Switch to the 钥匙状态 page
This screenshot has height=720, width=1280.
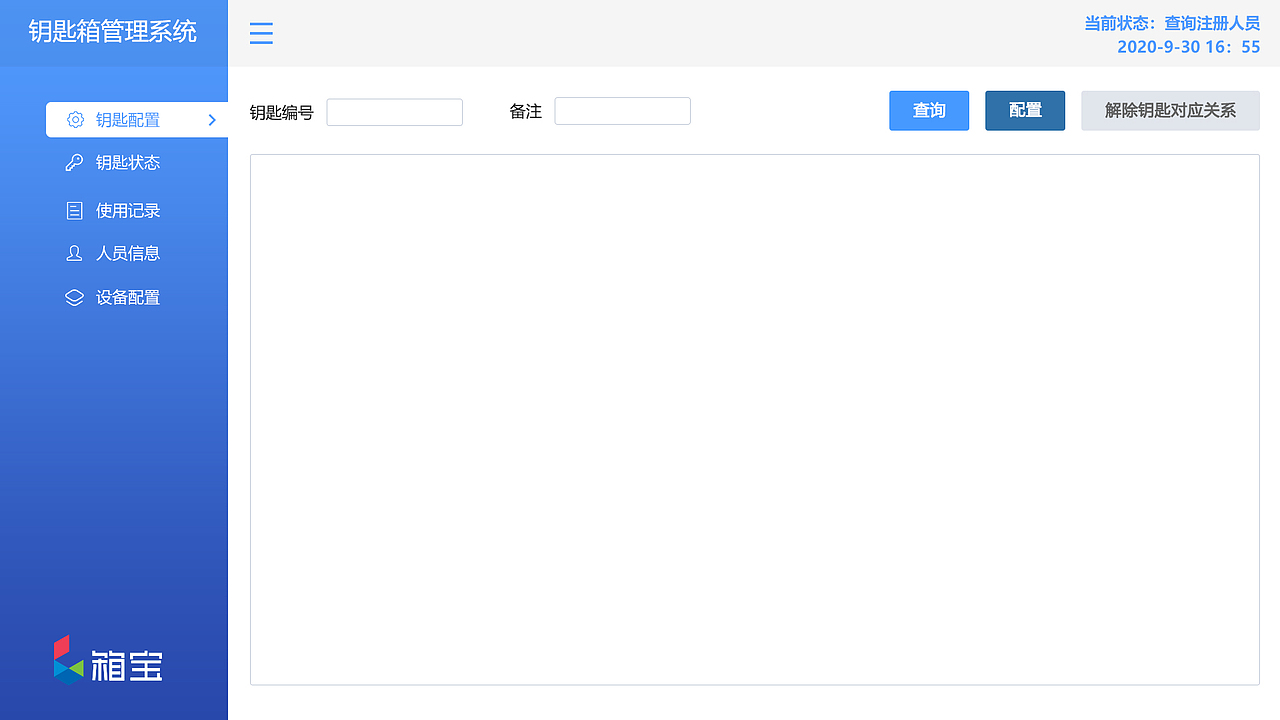tap(126, 162)
